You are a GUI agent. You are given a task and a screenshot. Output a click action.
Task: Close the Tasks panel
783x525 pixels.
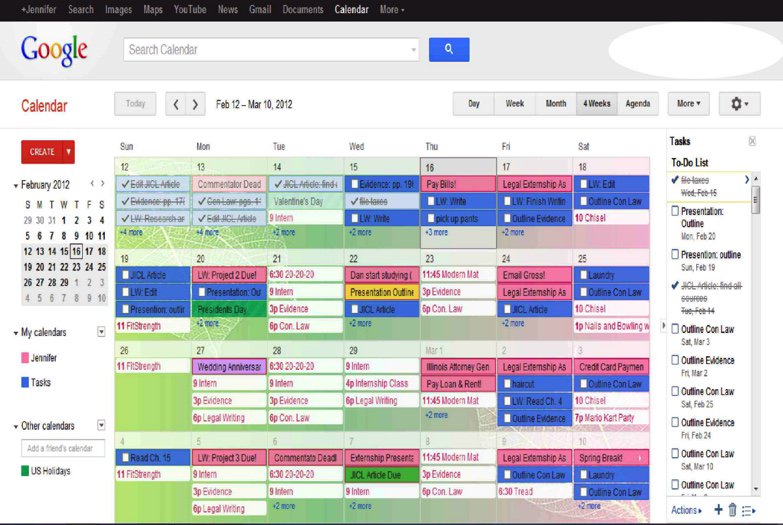pyautogui.click(x=752, y=141)
